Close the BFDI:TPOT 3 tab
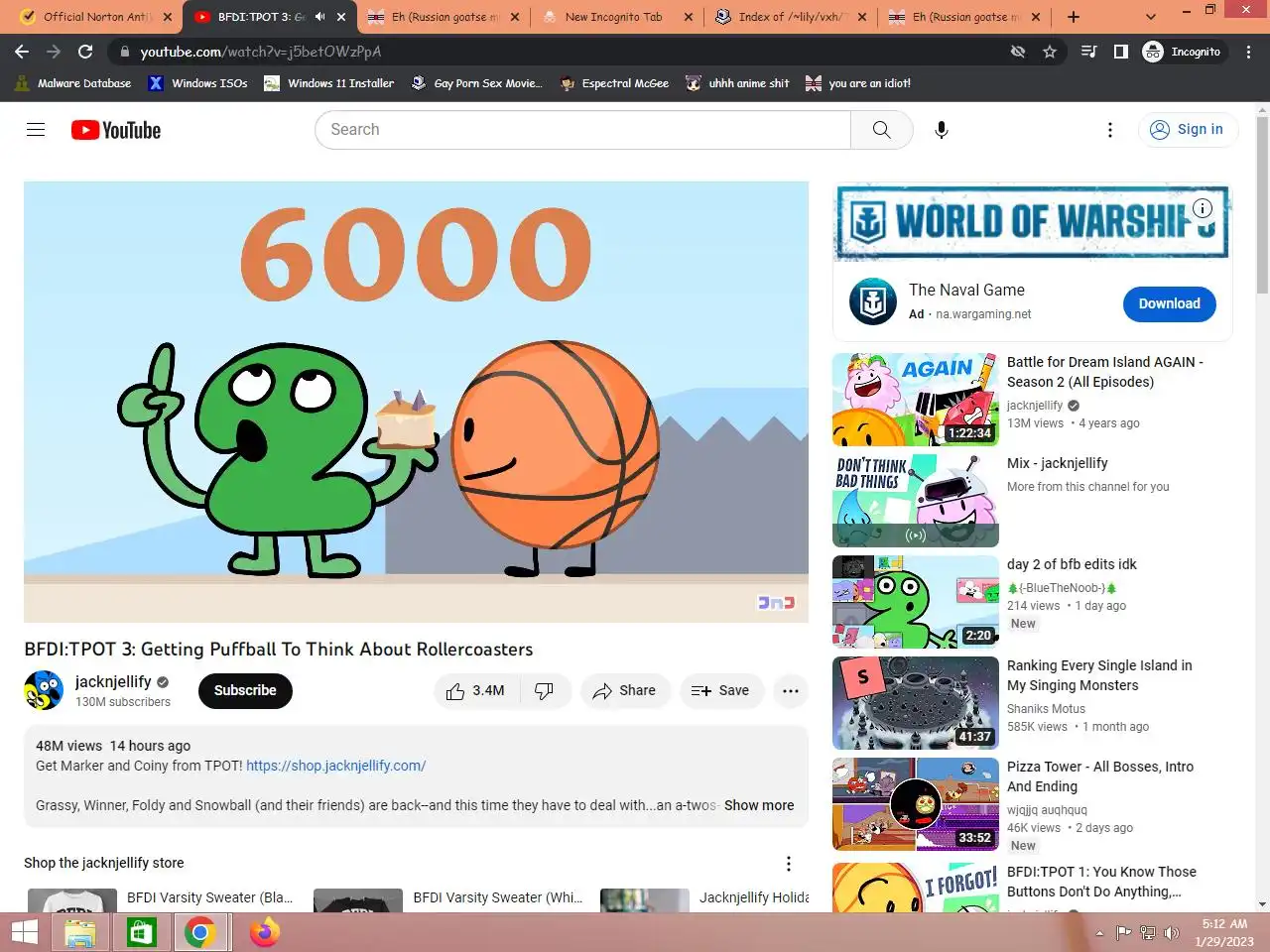 point(342,17)
